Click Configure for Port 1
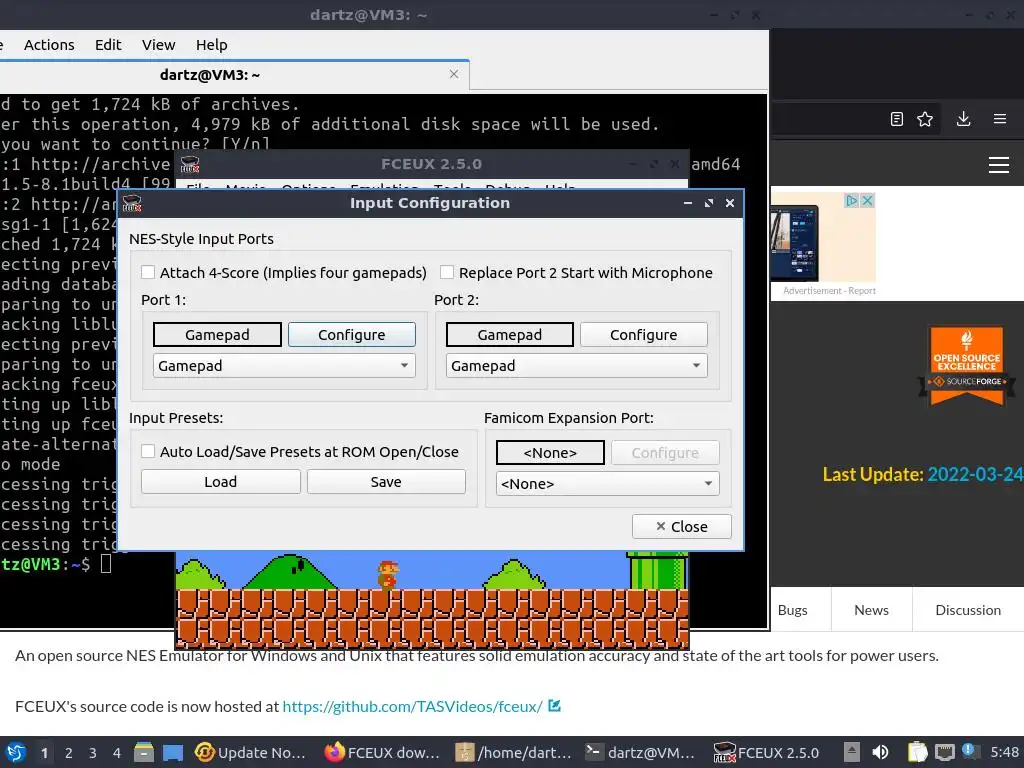Screen dimensions: 1024x768 point(351,334)
